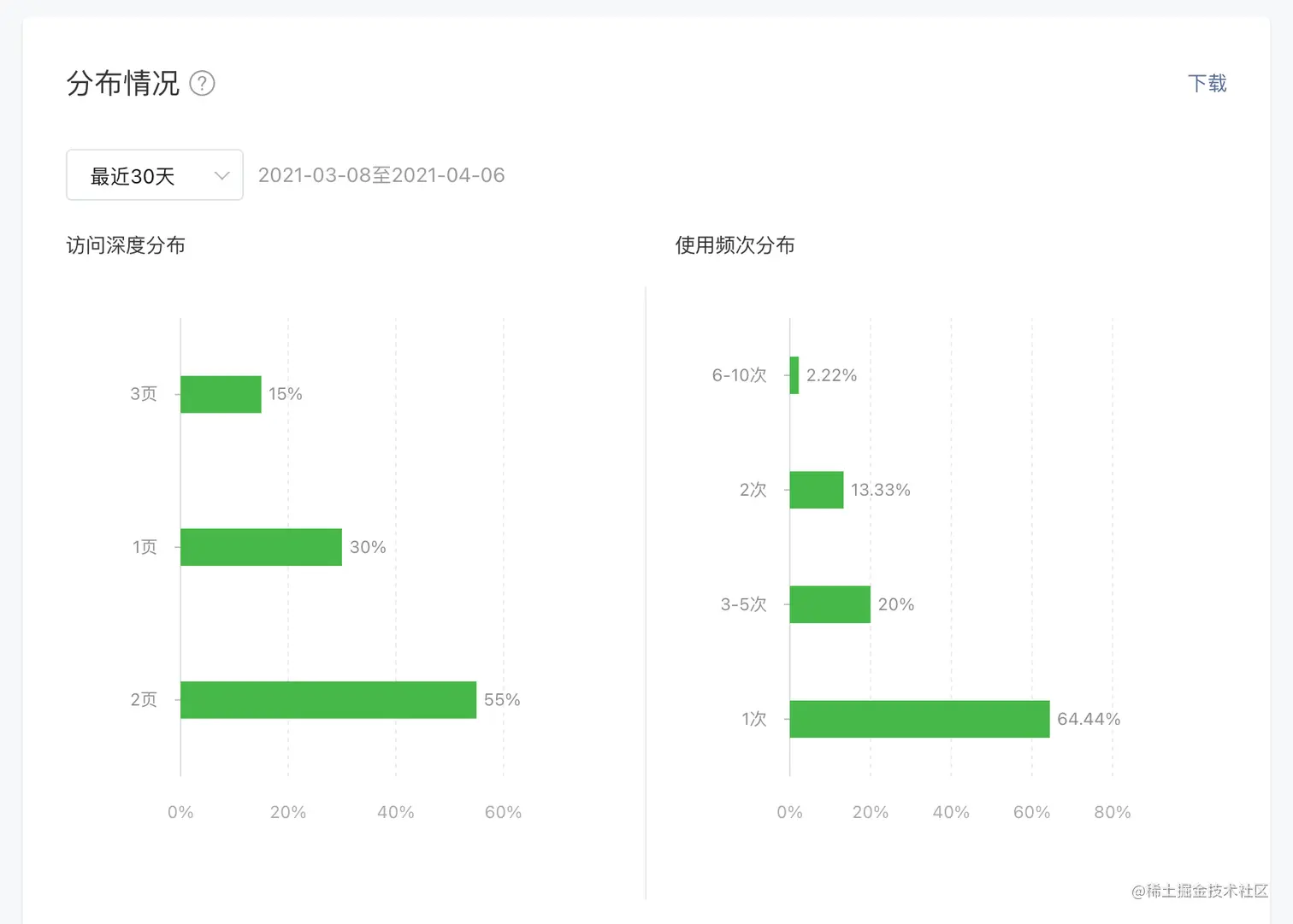
Task: Click the 55% value label
Action: 502,700
